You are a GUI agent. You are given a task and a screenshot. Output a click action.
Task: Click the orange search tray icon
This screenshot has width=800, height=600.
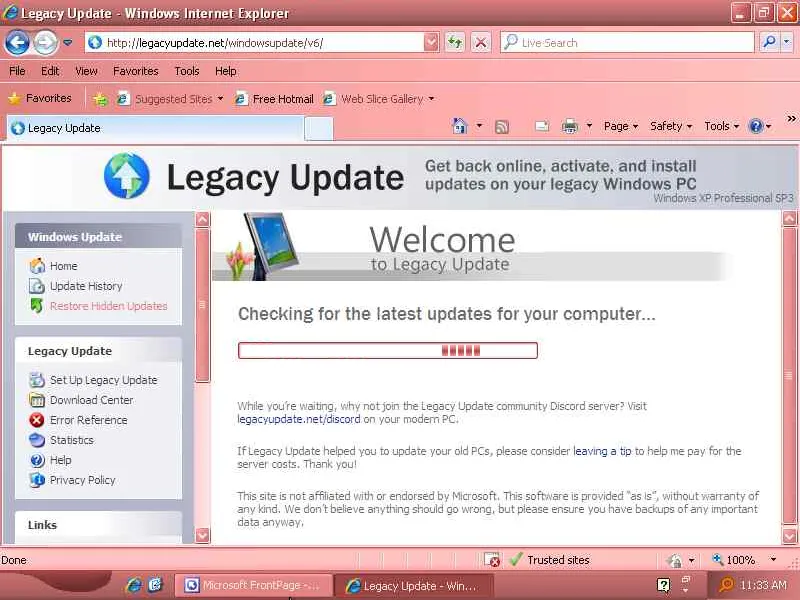[725, 585]
